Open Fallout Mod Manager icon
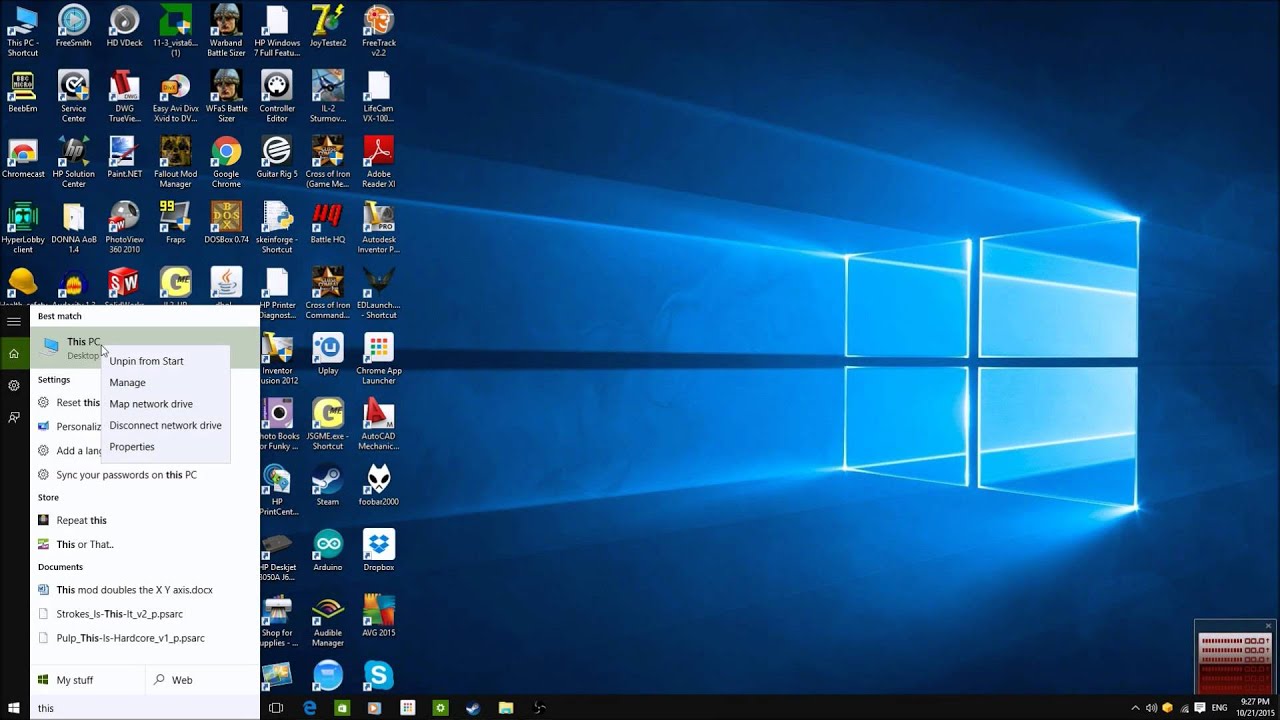This screenshot has width=1280, height=720. (175, 162)
